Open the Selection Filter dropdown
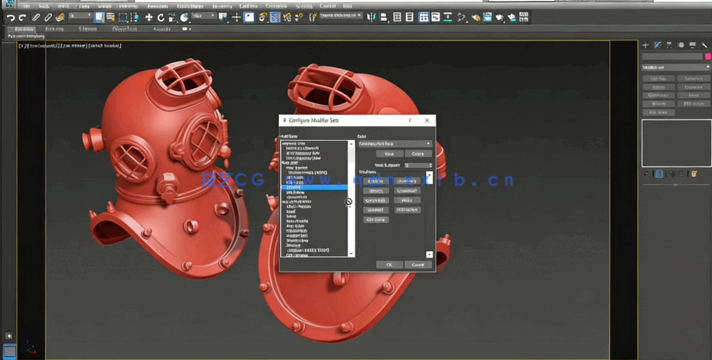This screenshot has width=712, height=360. (x=80, y=16)
